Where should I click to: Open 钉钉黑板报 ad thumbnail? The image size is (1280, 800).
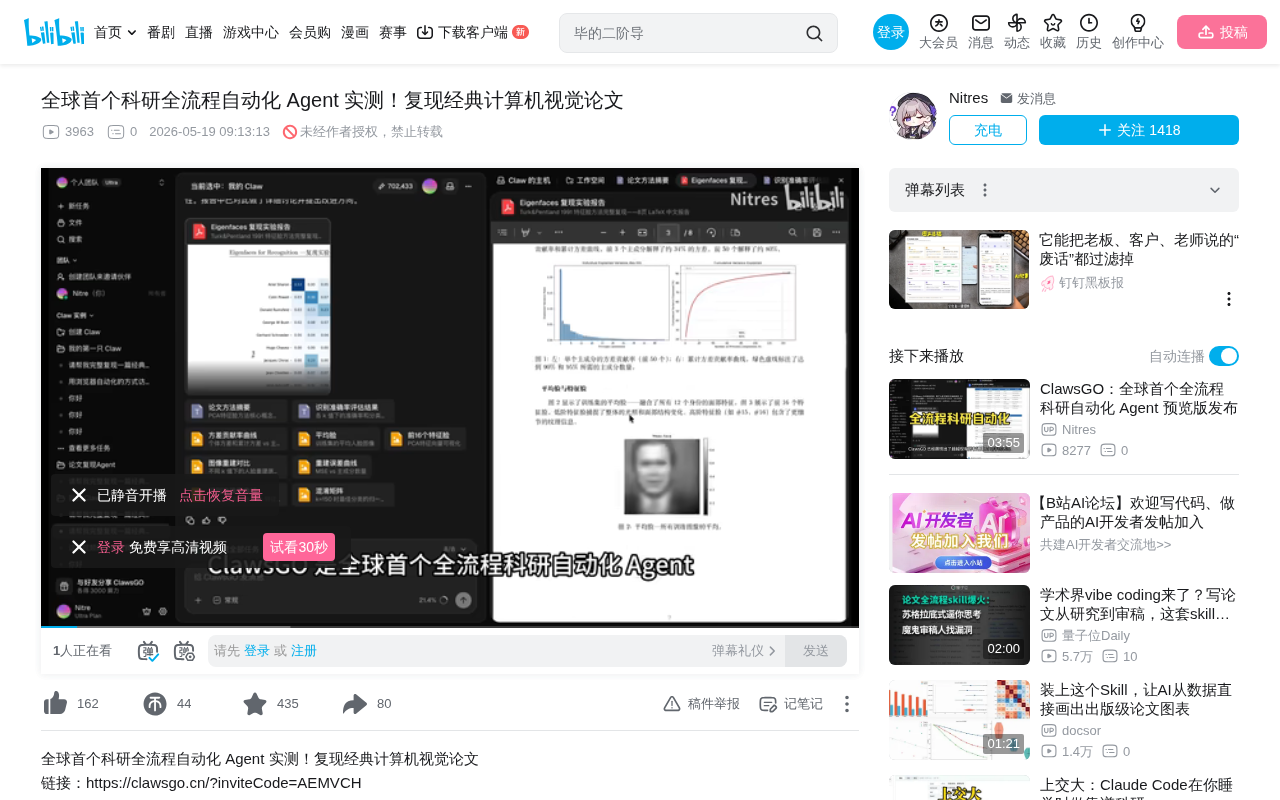click(959, 270)
